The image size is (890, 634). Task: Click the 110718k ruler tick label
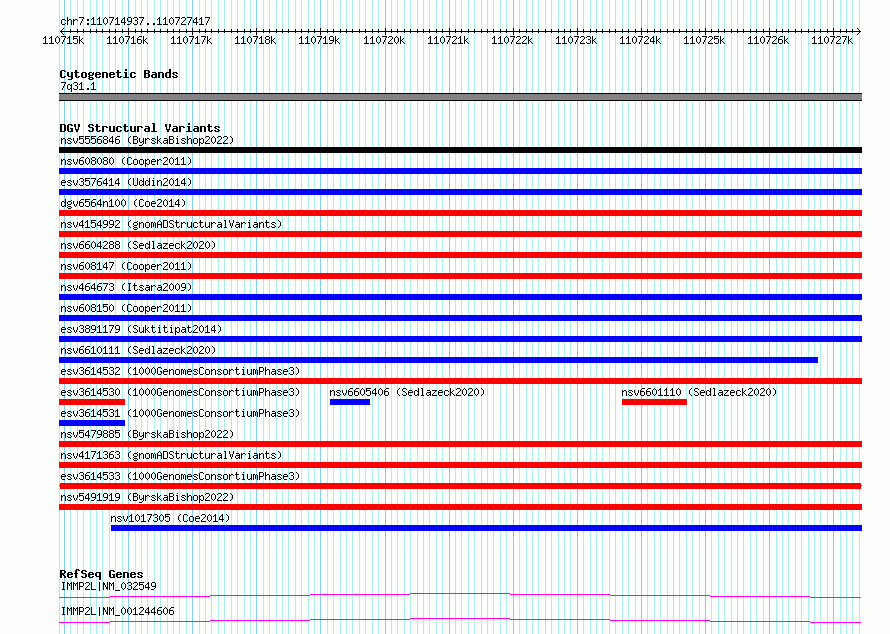click(x=255, y=40)
